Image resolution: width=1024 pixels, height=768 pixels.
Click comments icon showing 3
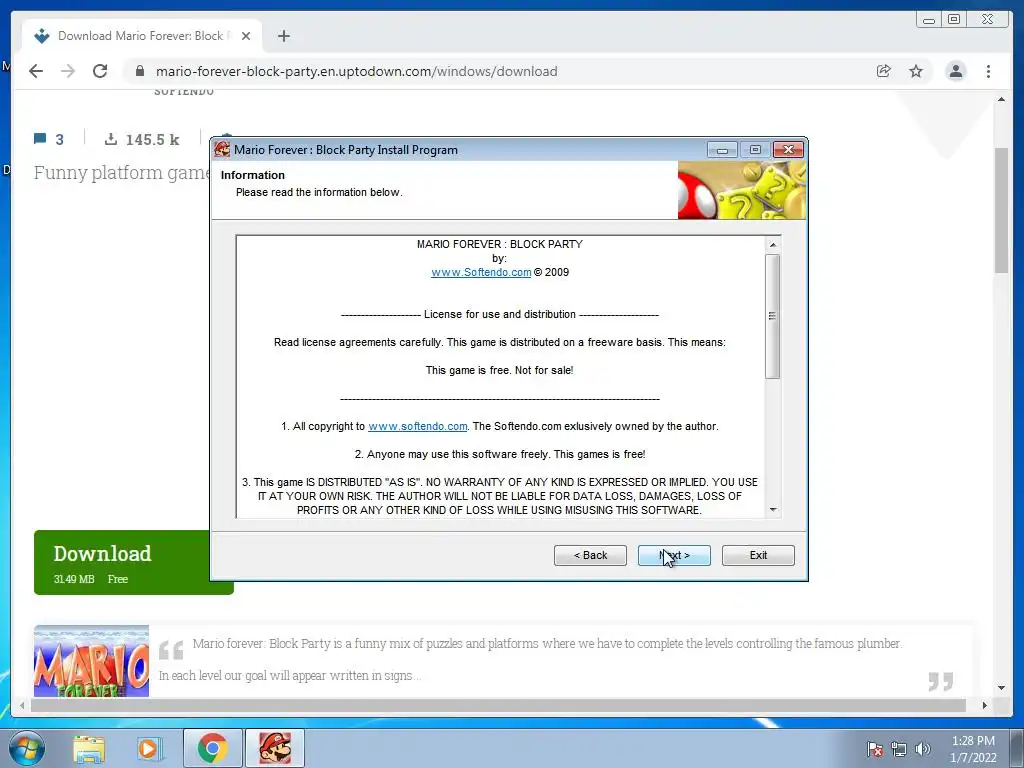(x=40, y=138)
